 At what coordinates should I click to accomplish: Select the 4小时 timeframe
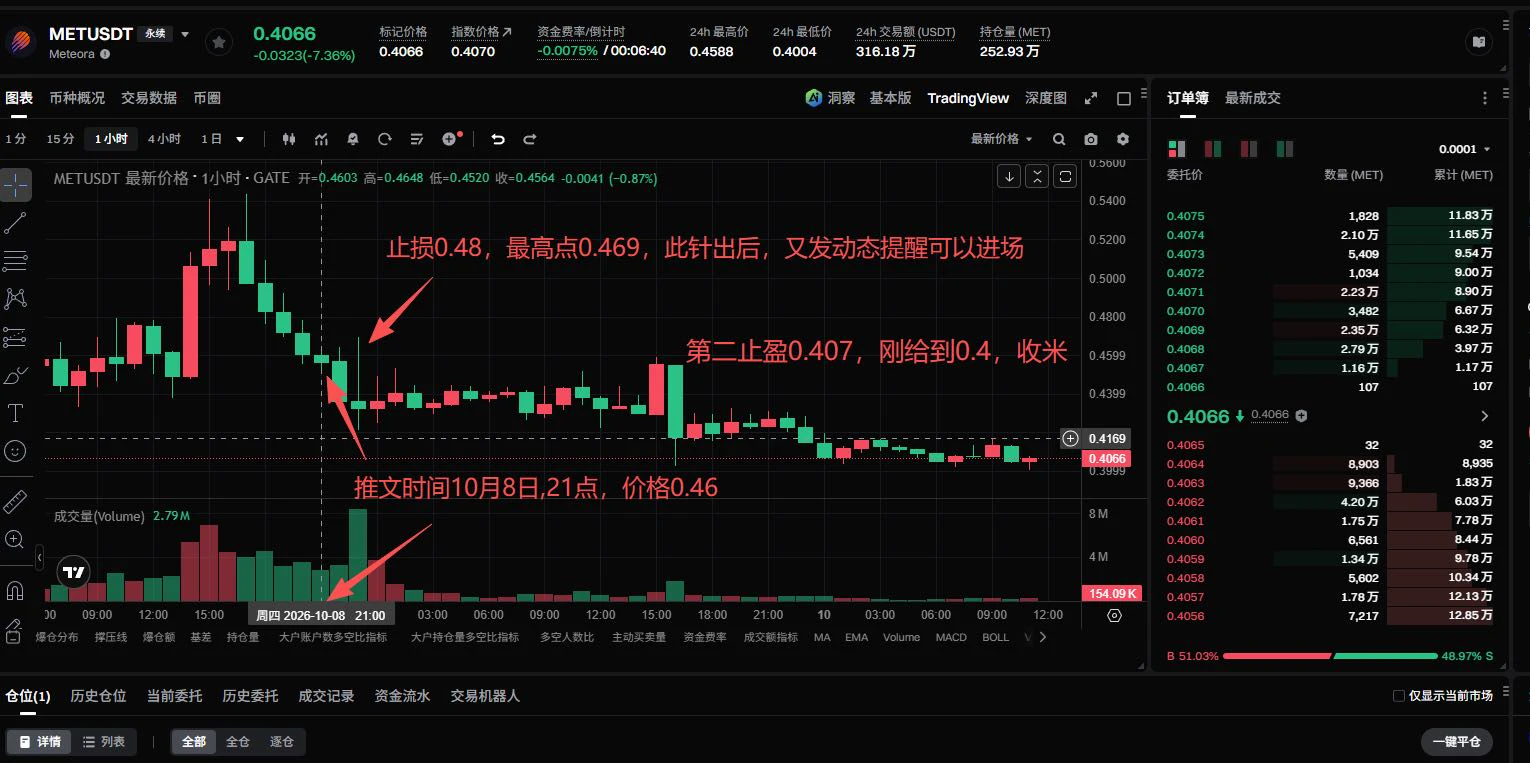click(x=164, y=139)
